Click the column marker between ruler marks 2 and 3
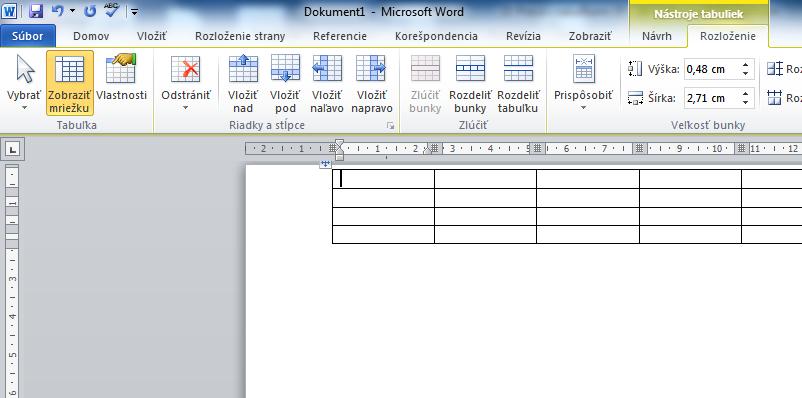 pos(434,149)
